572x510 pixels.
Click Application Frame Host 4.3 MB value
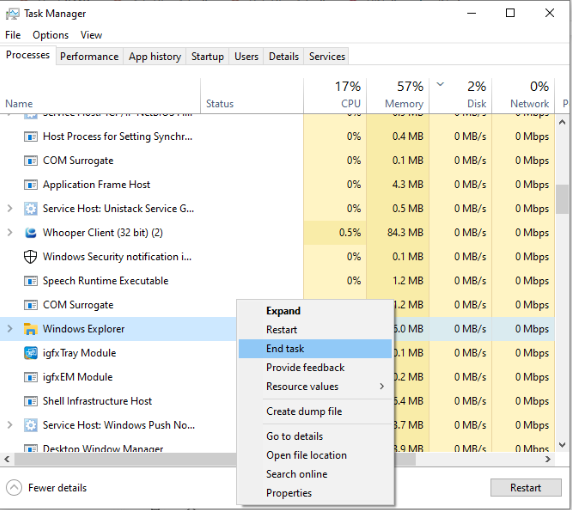click(407, 184)
